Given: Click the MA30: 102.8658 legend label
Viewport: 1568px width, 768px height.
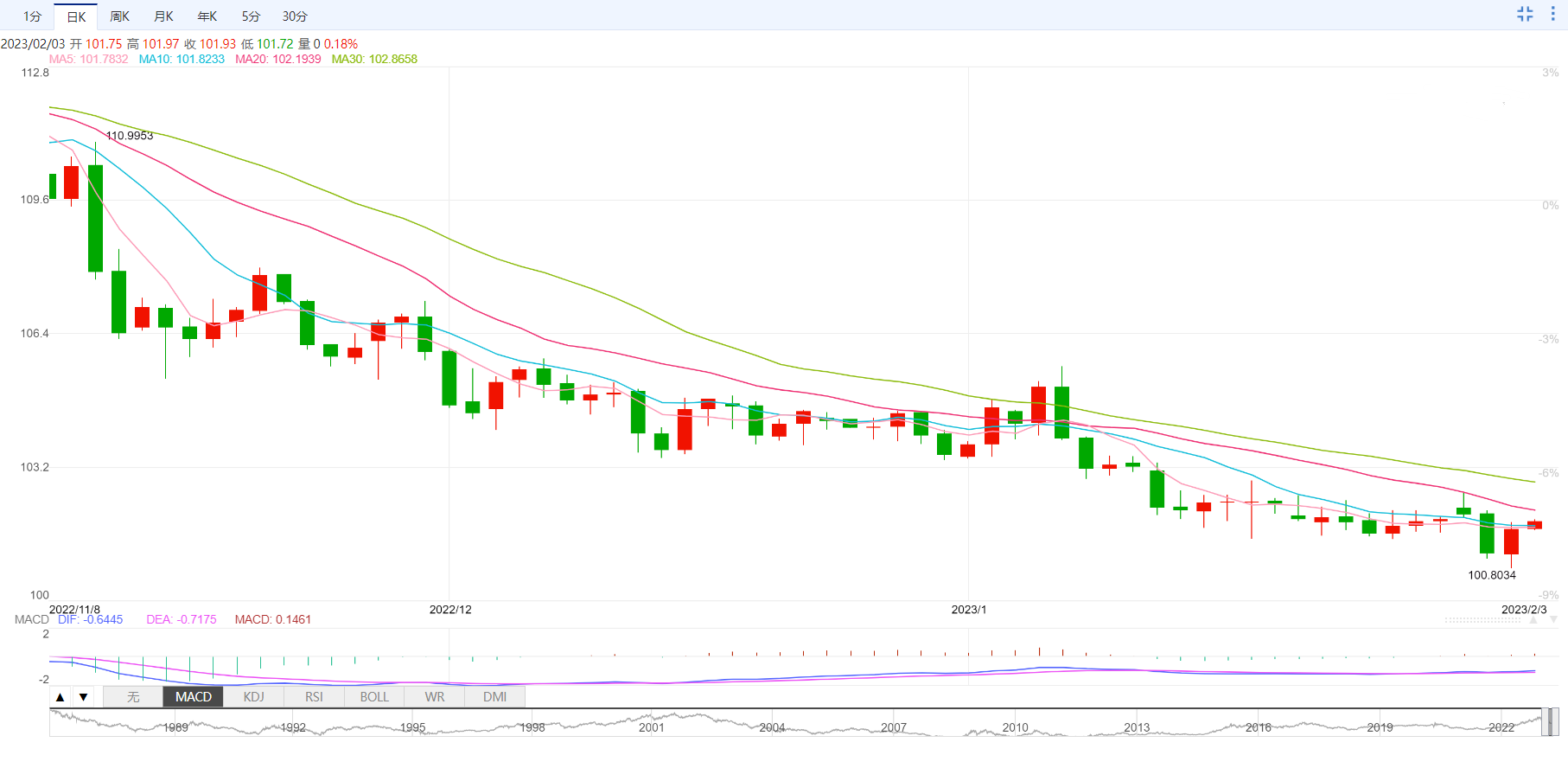Looking at the screenshot, I should pyautogui.click(x=374, y=59).
